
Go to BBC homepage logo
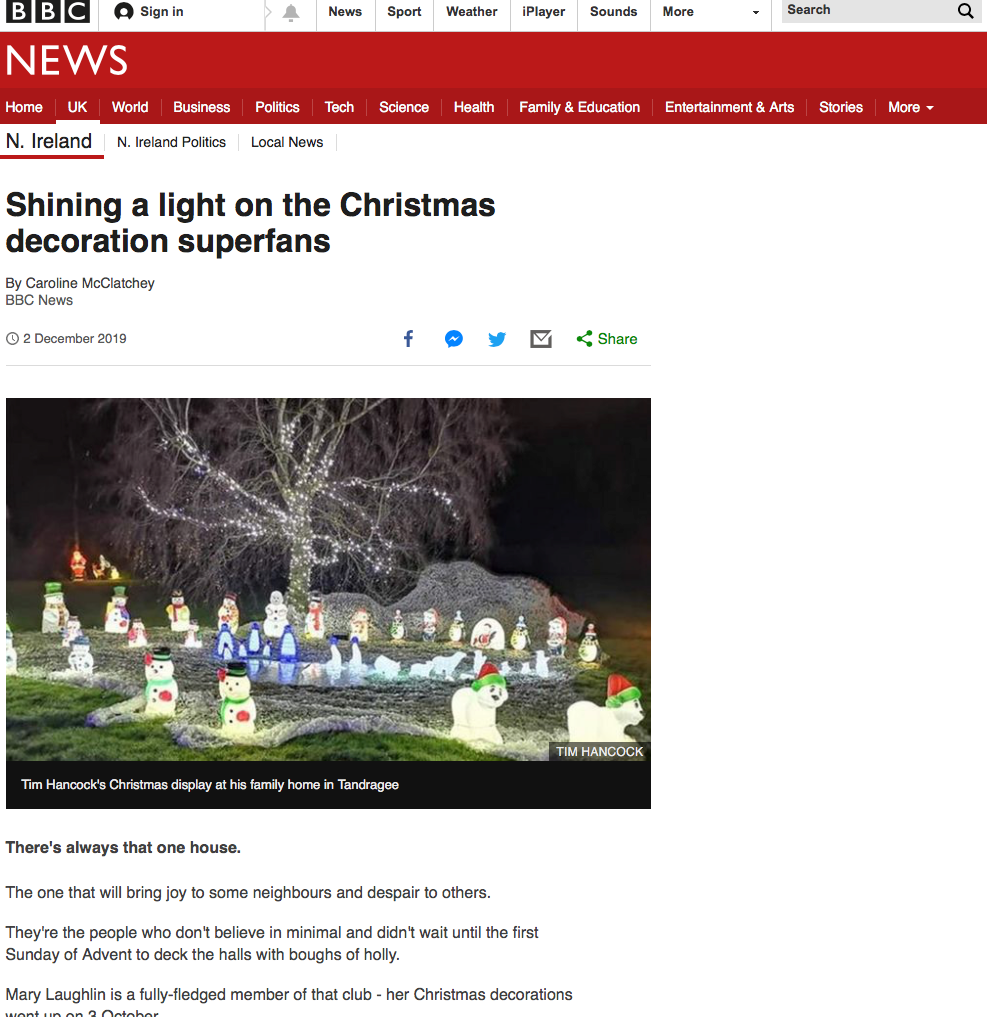pos(48,11)
